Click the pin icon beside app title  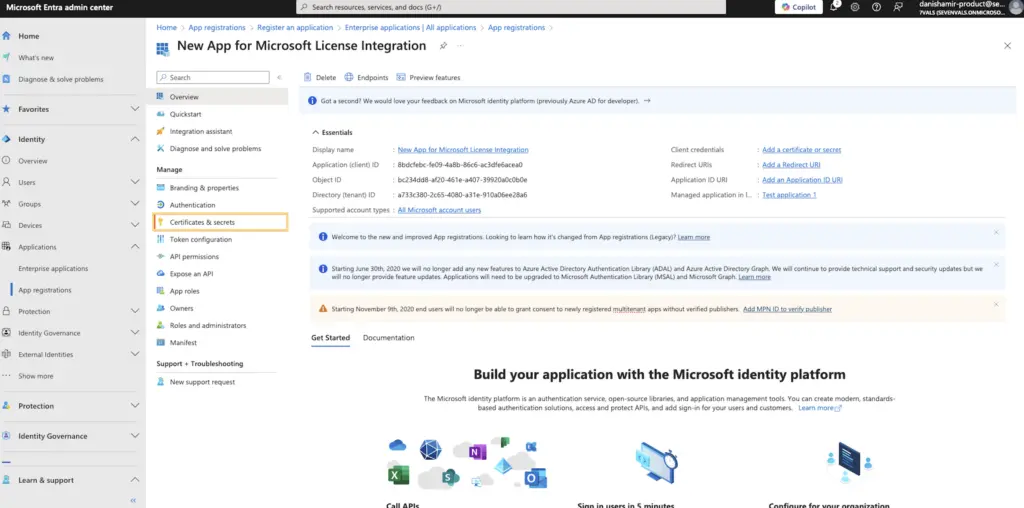click(443, 46)
